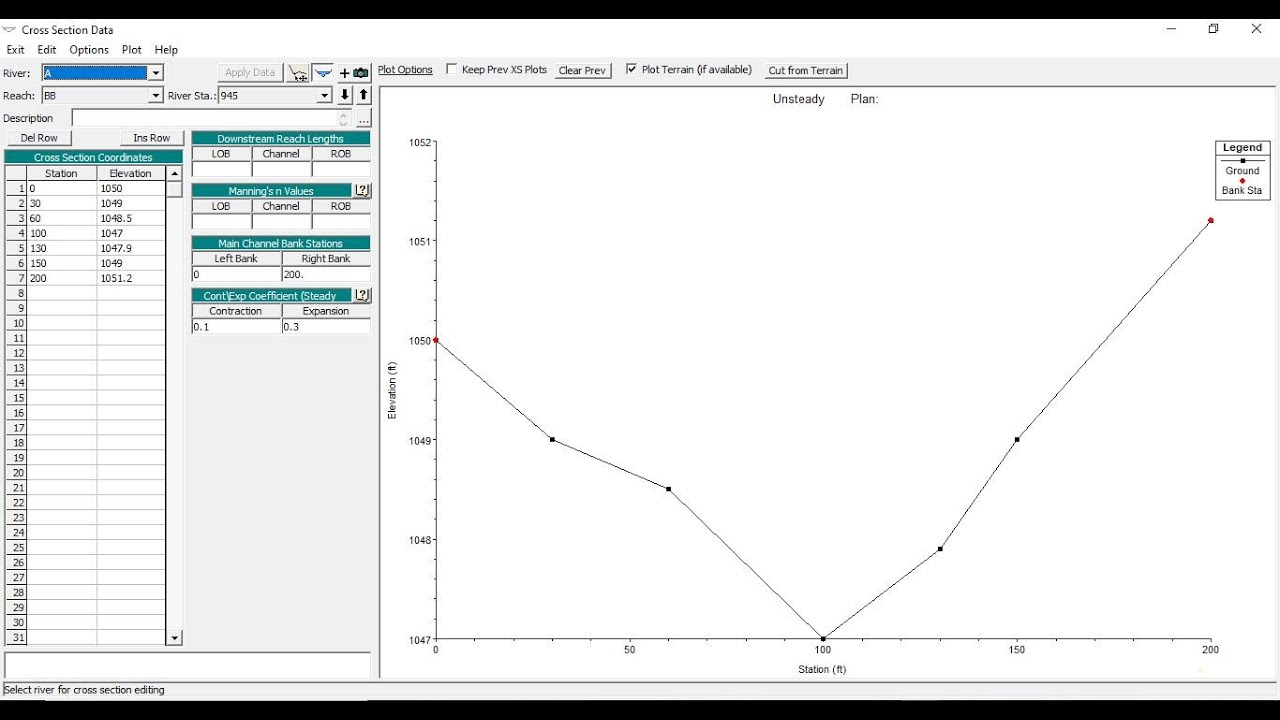This screenshot has width=1280, height=720.
Task: Click the Manning's n LOB value cell
Action: (221, 222)
